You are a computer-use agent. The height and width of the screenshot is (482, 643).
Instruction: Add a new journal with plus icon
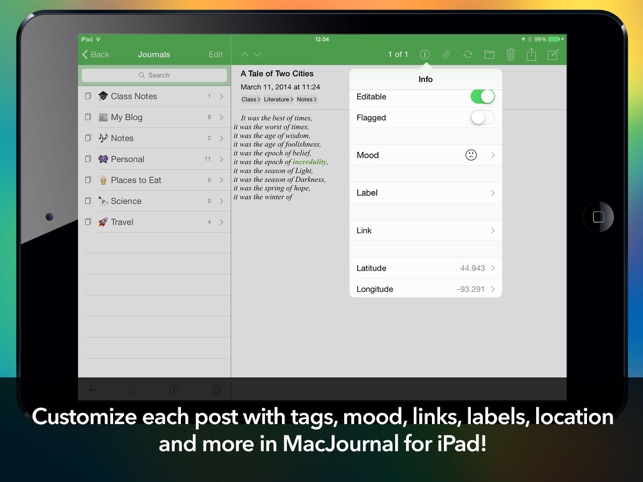click(91, 390)
